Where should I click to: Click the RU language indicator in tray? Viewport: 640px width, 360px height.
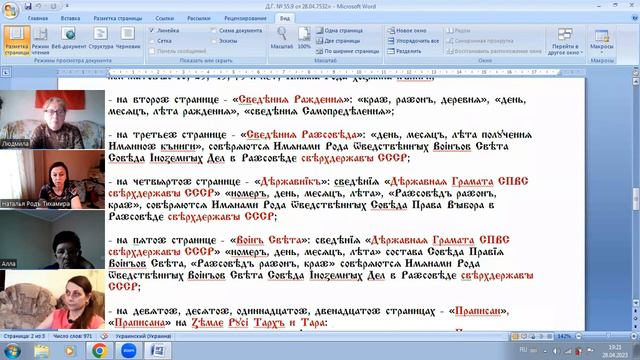pyautogui.click(x=523, y=350)
